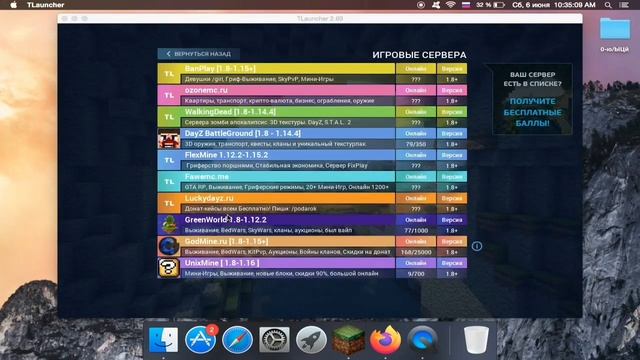Screen dimensions: 640x360
Task: Open Minecraft grass block icon in dock
Action: [348, 340]
